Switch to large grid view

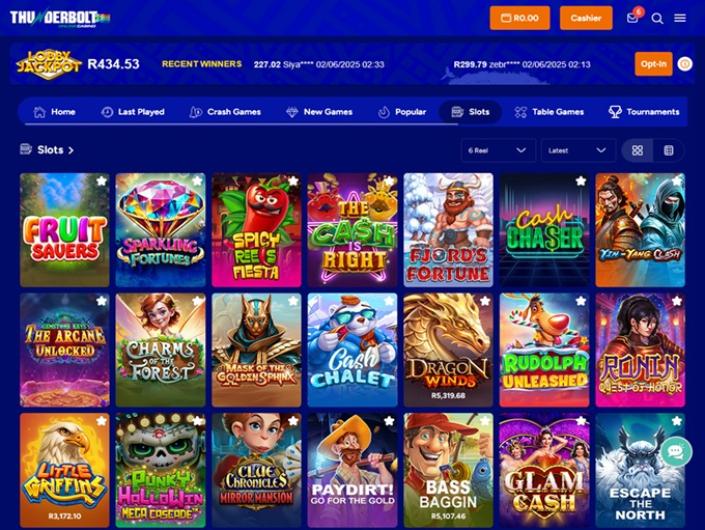point(637,151)
